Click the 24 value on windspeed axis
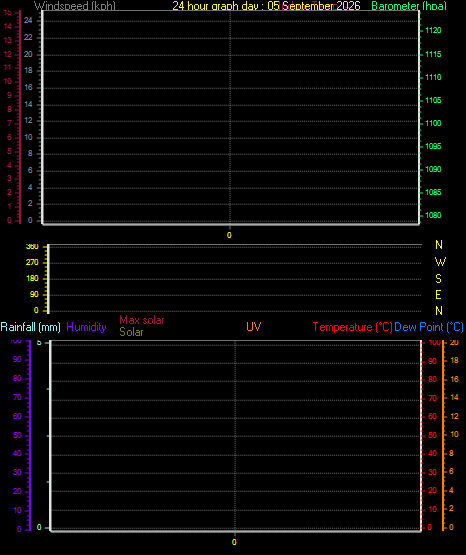466x555 pixels. click(28, 21)
